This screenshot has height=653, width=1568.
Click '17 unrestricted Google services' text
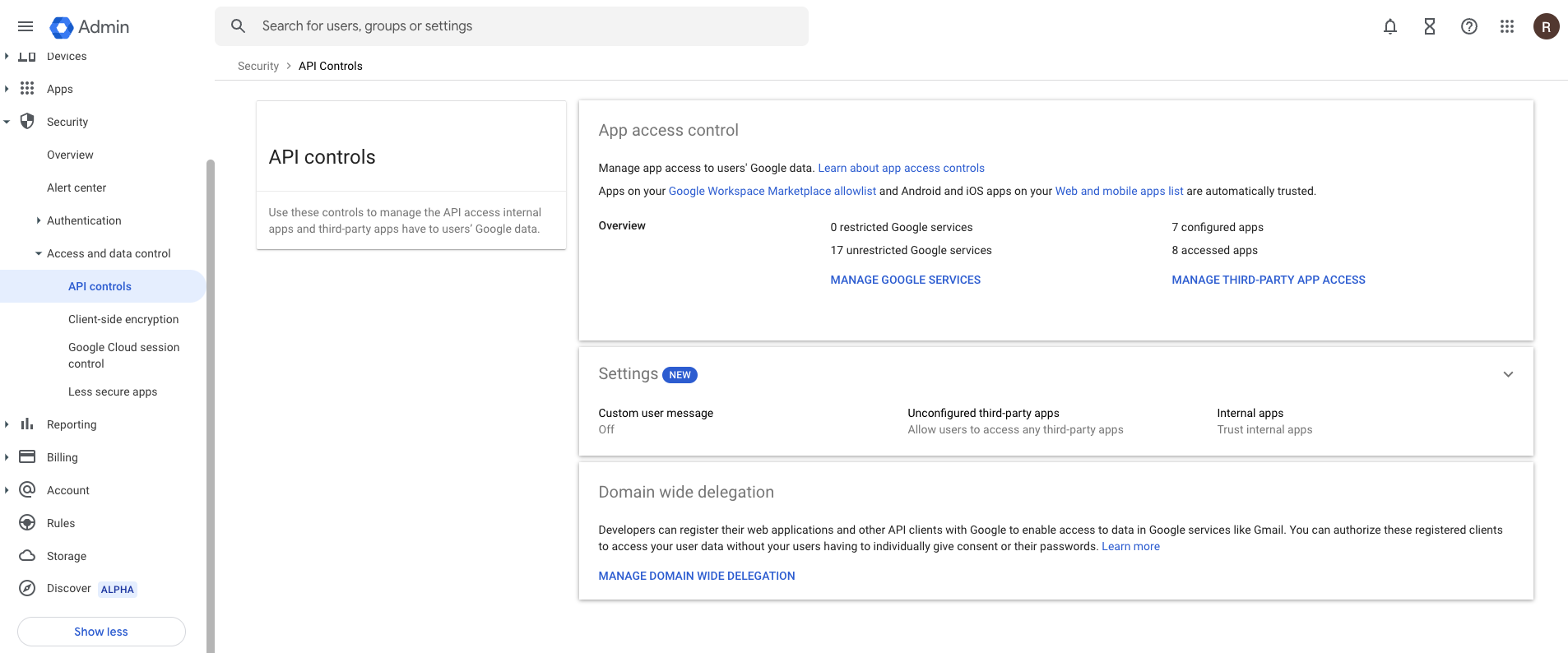click(911, 250)
